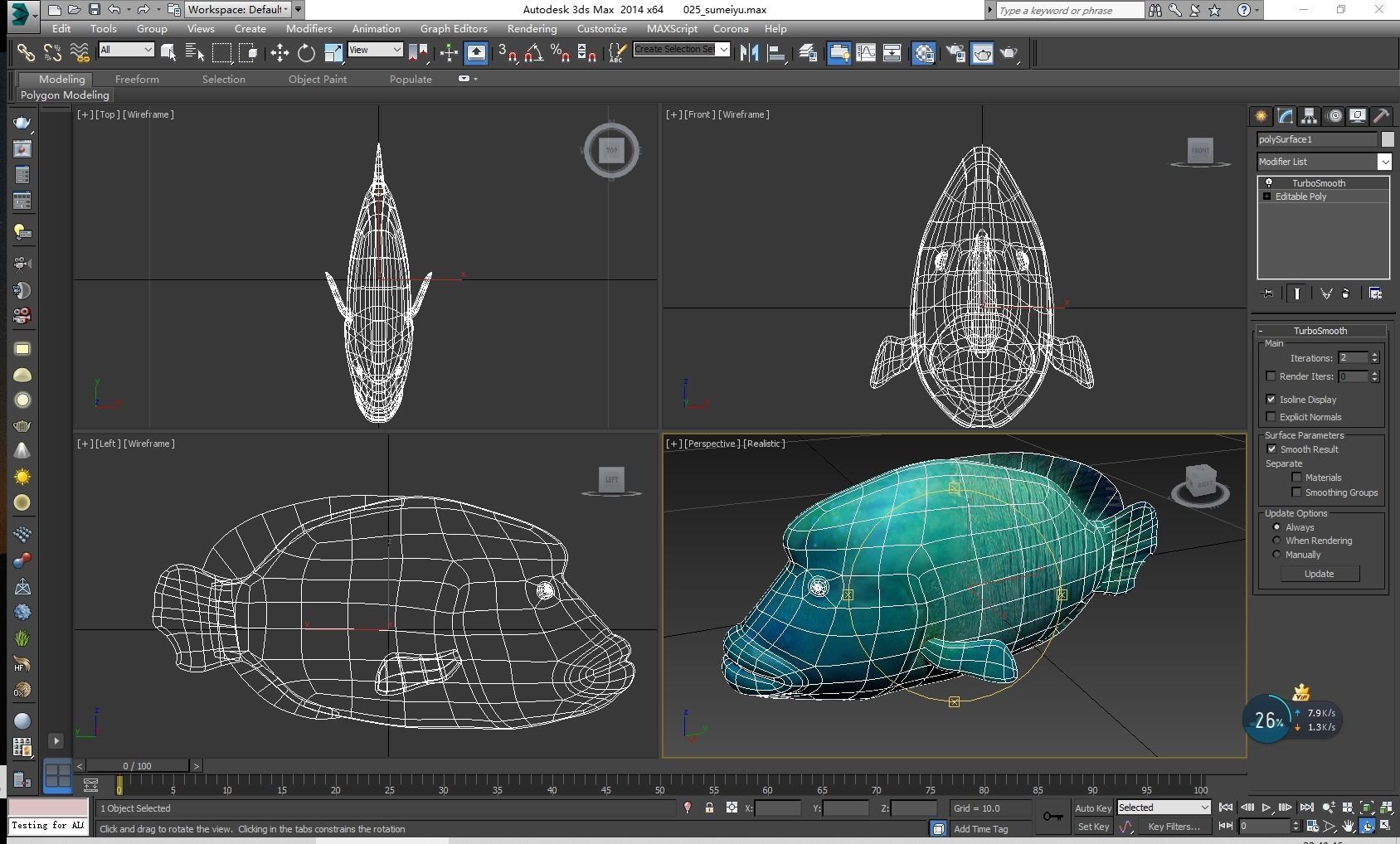Go to the start frame
Screen dimensions: 1400x844
(1226, 808)
